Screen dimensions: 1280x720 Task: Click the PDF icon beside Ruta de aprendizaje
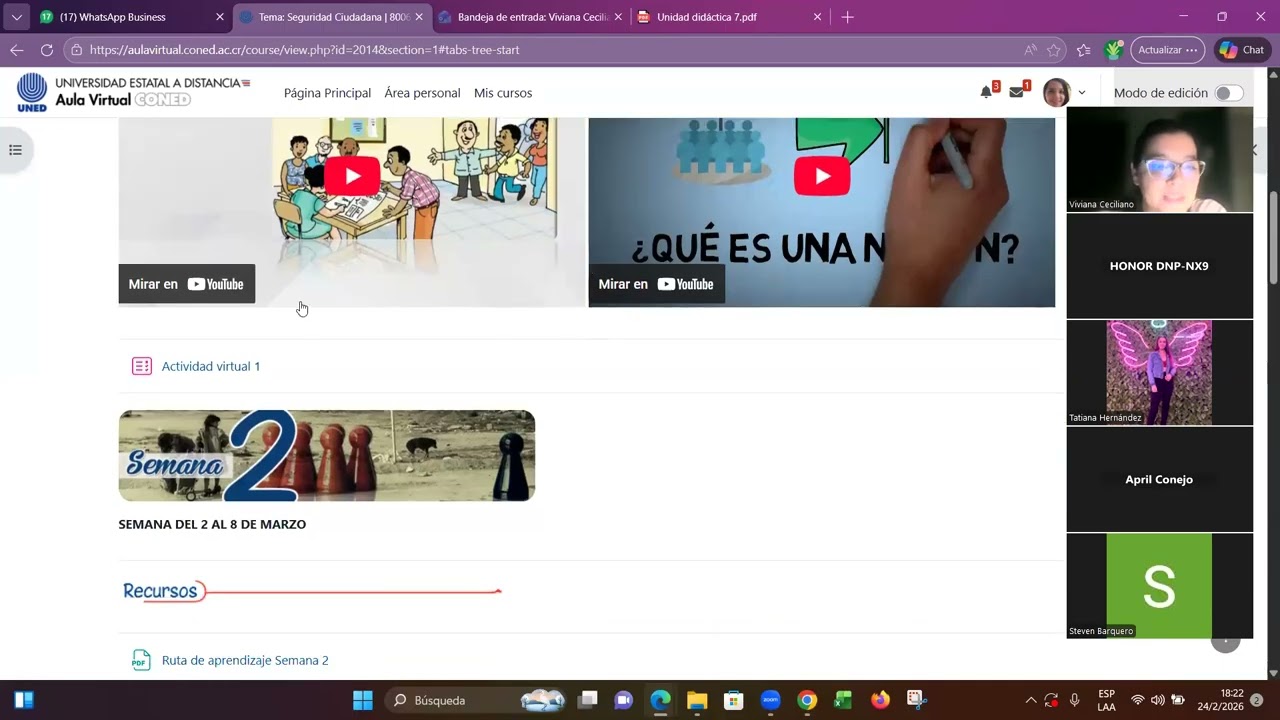(141, 660)
